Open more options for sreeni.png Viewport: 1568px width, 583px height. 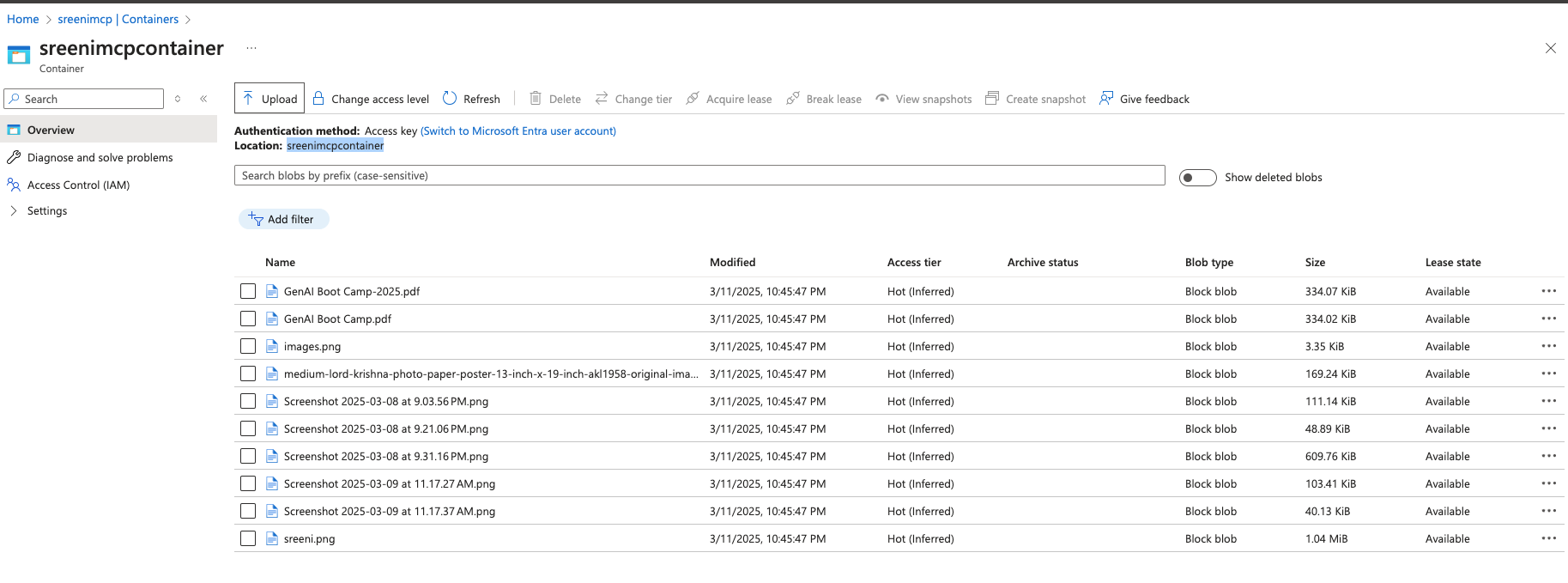tap(1548, 538)
